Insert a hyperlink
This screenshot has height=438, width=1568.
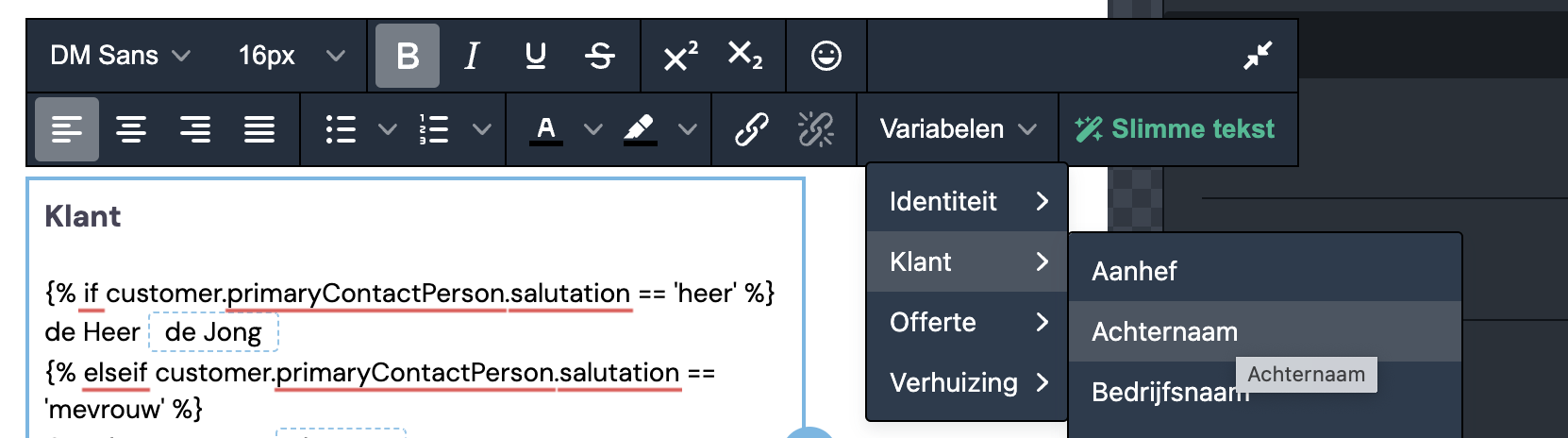752,129
